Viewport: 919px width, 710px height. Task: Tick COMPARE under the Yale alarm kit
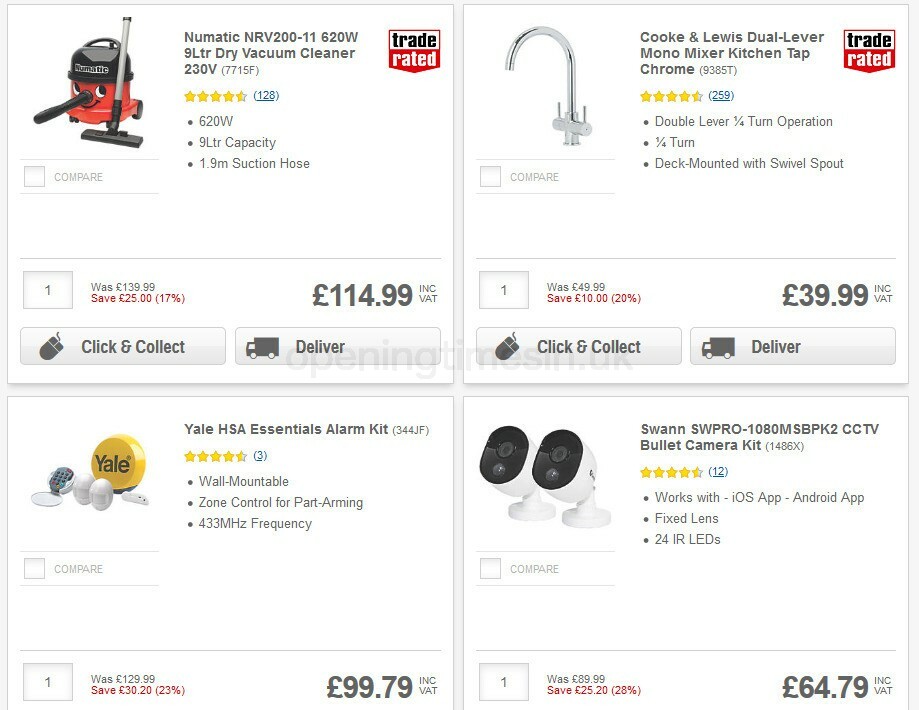pos(34,568)
